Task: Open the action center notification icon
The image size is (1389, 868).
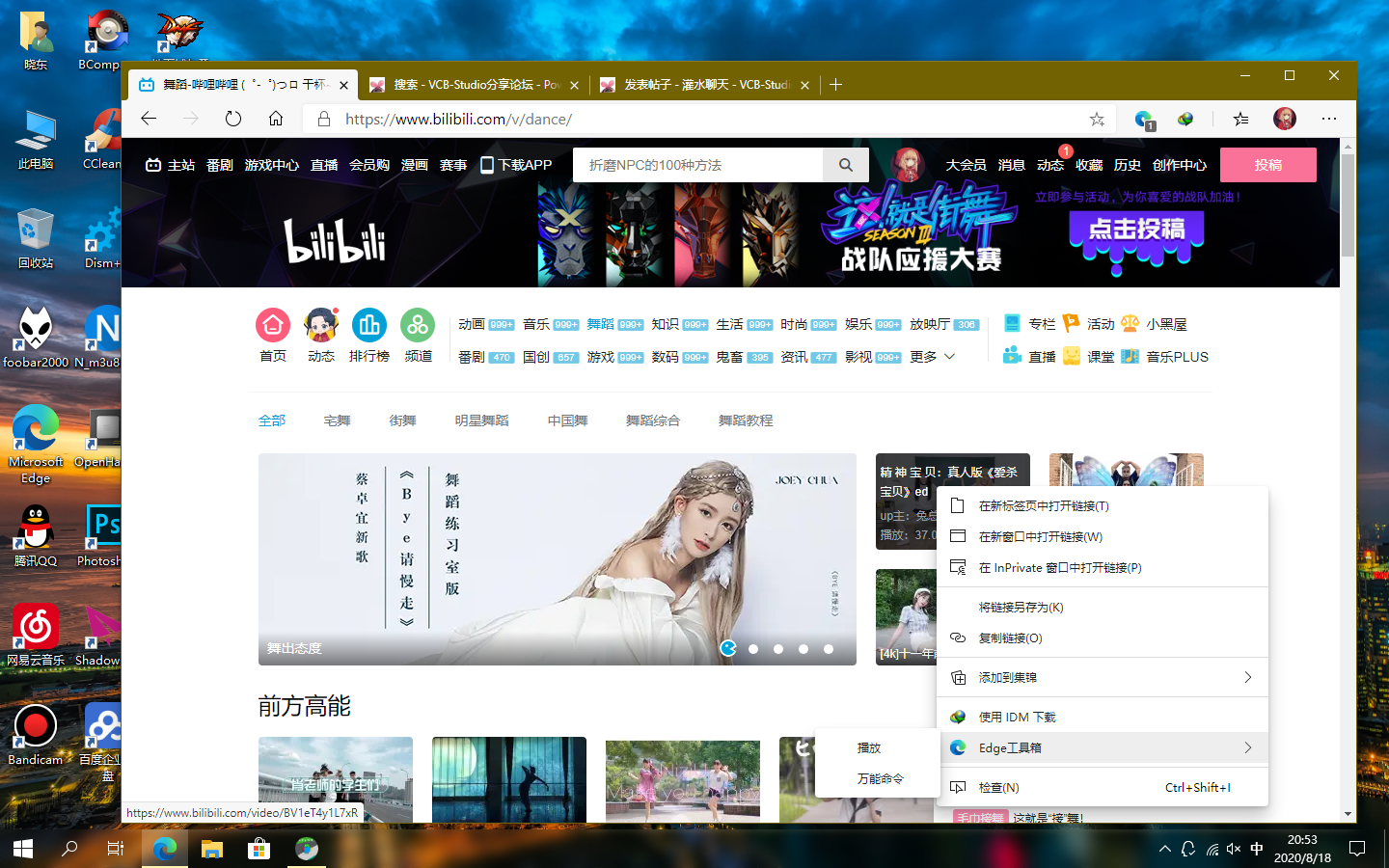Action: click(x=1357, y=849)
